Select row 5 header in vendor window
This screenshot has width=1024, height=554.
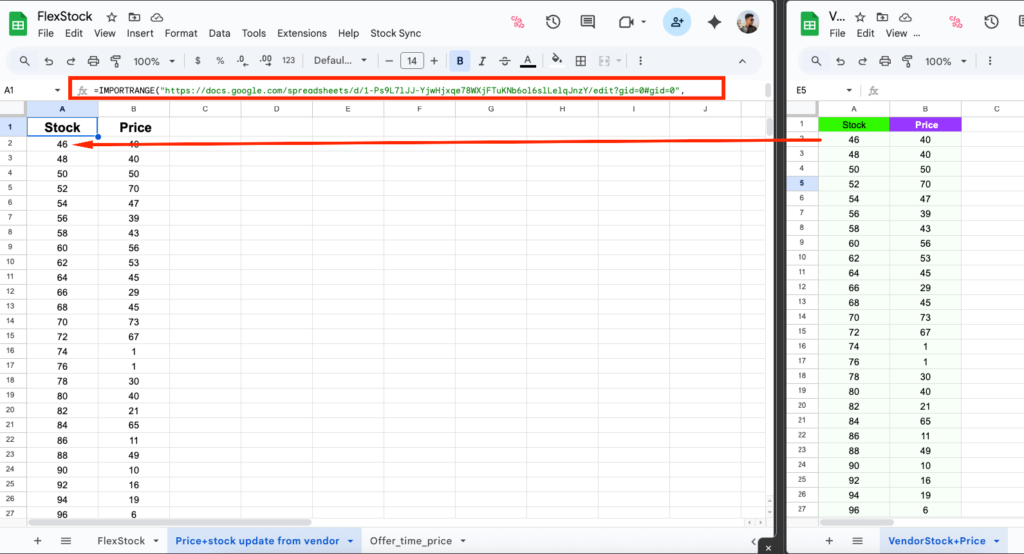point(802,184)
